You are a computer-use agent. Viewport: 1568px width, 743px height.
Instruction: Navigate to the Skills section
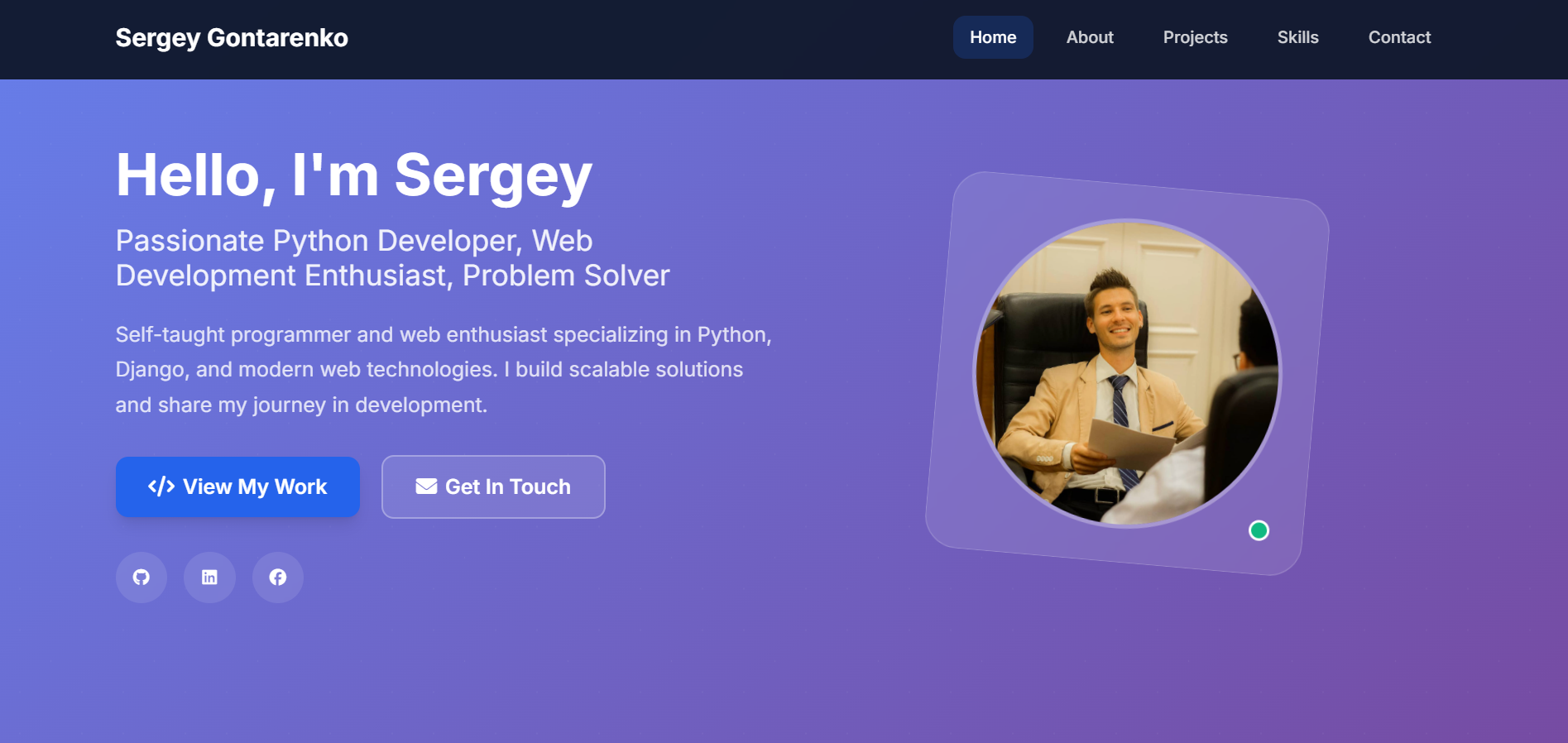click(1297, 37)
